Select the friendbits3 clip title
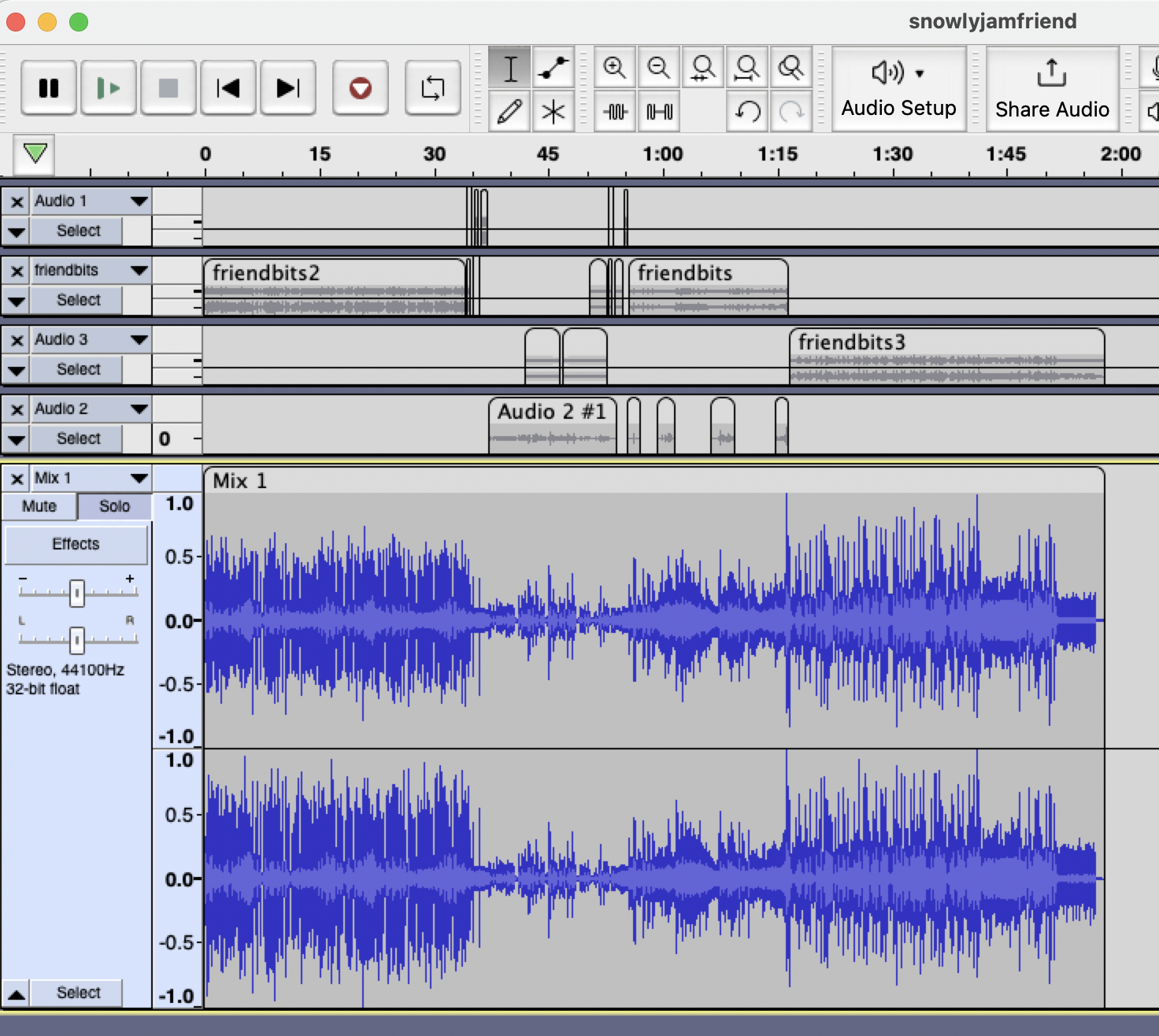The width and height of the screenshot is (1159, 1036). [x=851, y=342]
